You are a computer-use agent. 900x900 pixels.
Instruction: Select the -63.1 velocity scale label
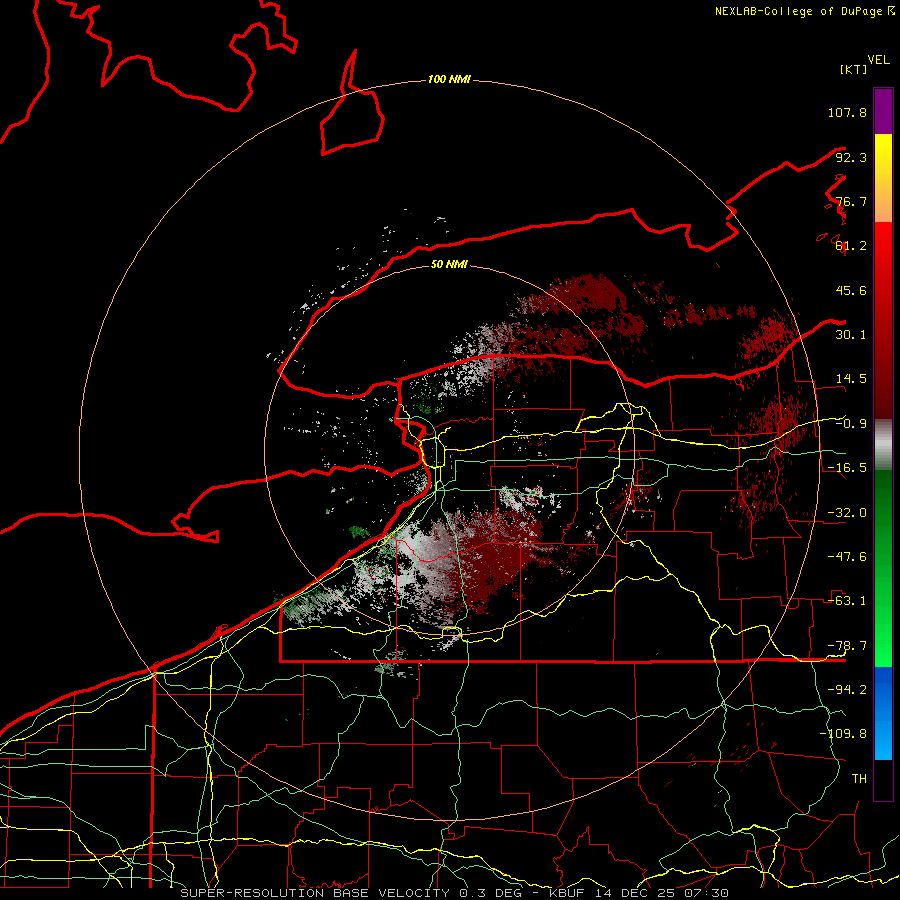(847, 601)
